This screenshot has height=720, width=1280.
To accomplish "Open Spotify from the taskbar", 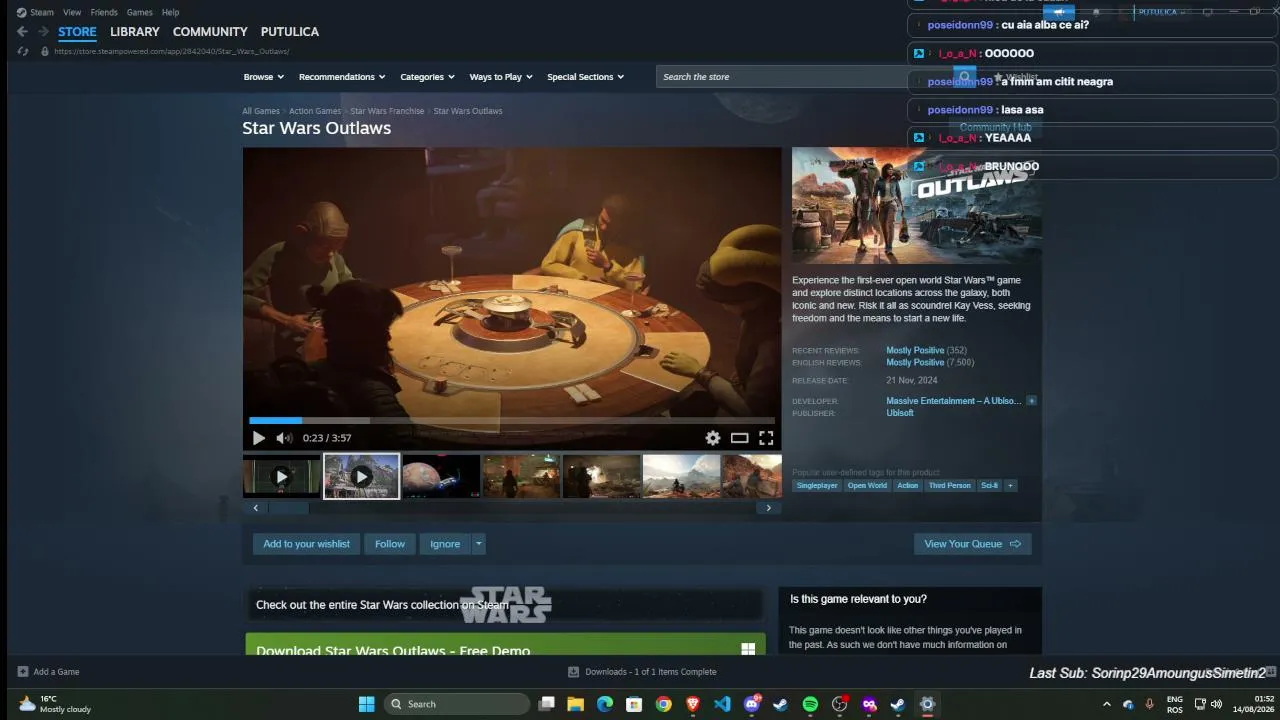I will (810, 704).
